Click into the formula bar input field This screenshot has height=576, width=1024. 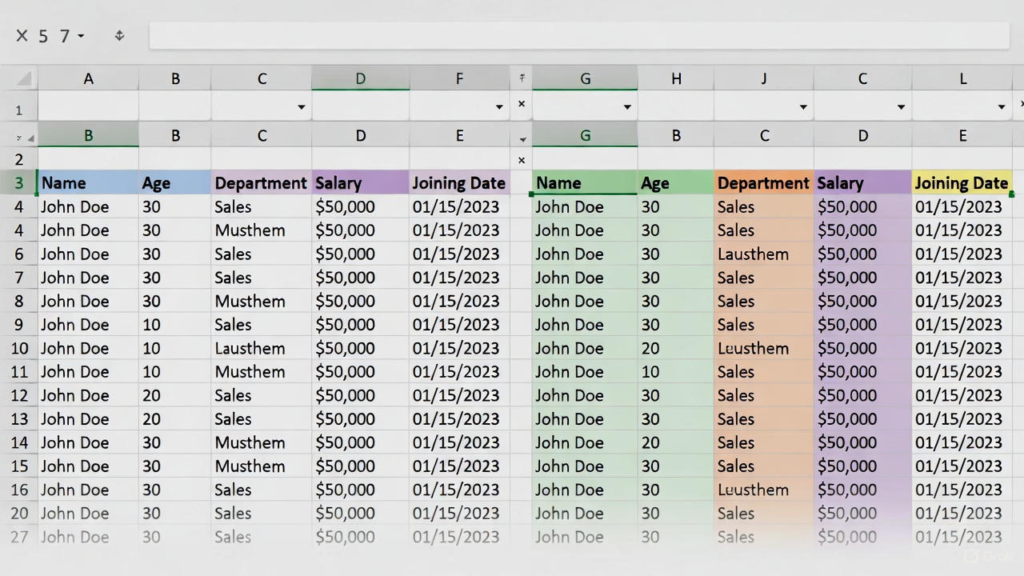(578, 36)
